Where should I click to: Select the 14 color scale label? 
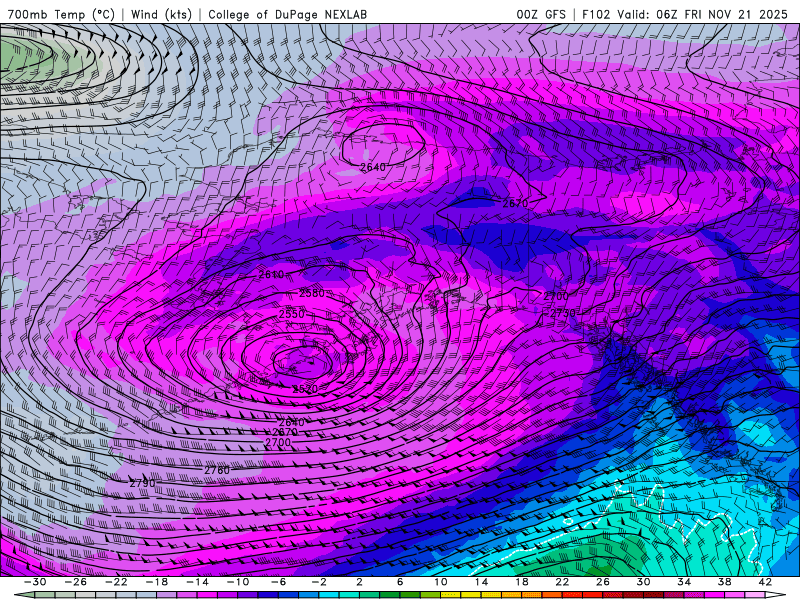(x=481, y=582)
